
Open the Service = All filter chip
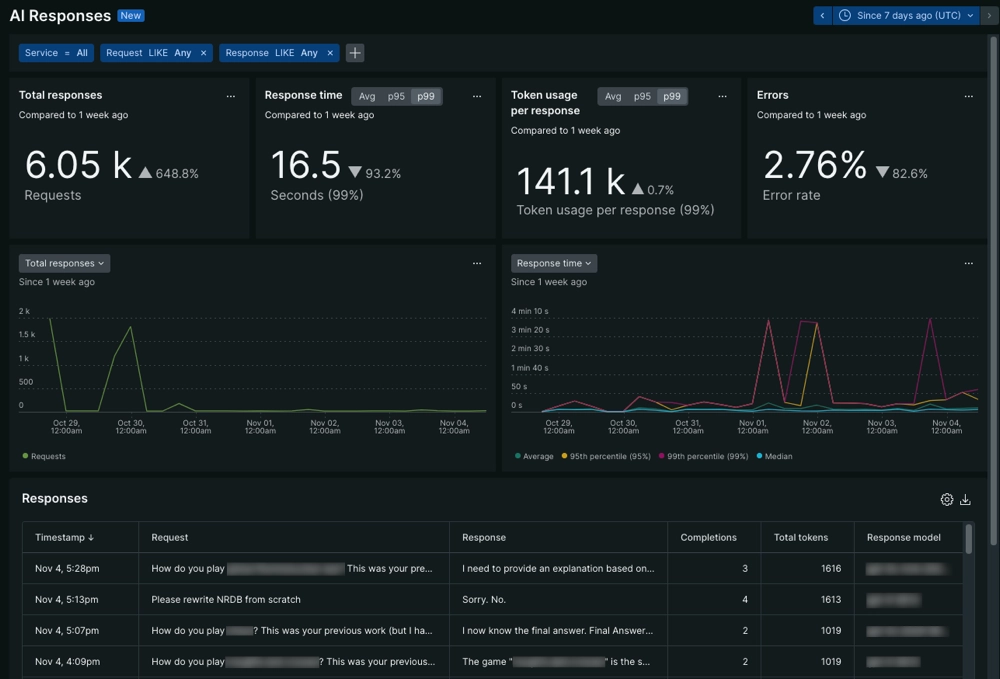coord(55,52)
